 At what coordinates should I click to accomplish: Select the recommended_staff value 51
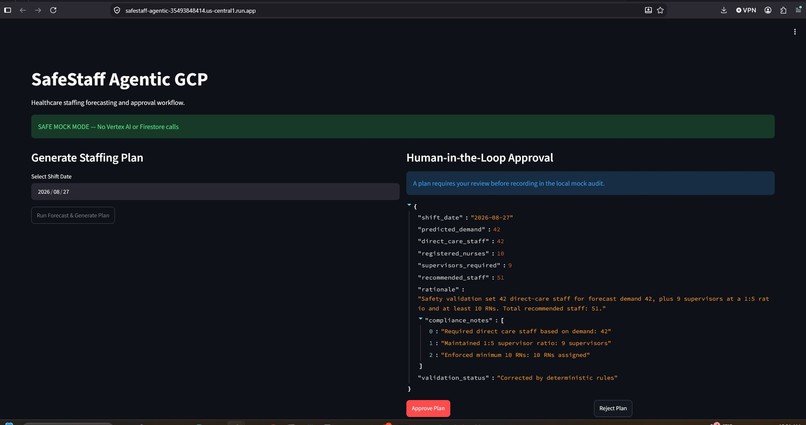click(500, 278)
